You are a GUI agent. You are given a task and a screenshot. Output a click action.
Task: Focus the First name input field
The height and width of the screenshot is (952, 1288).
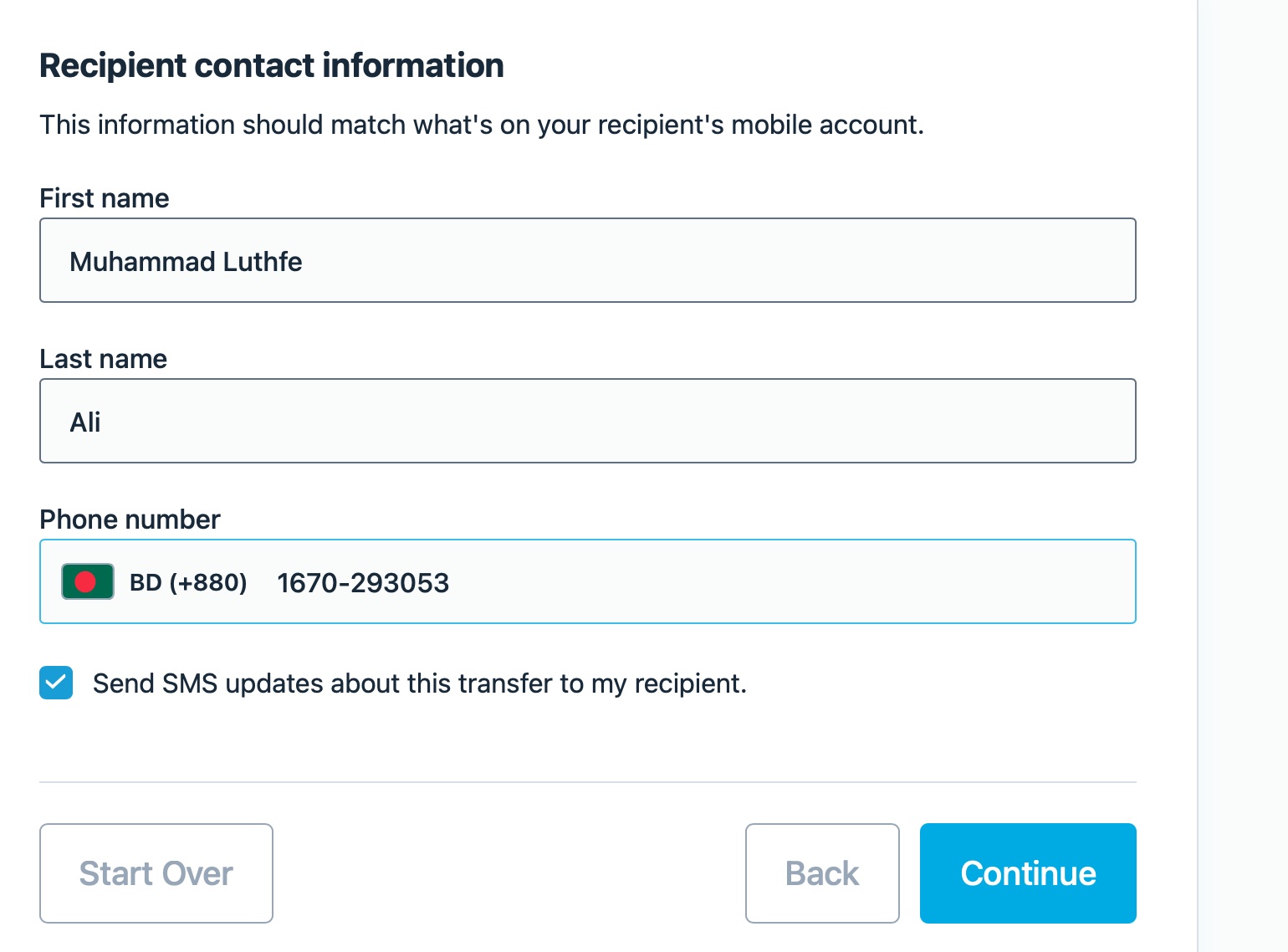coord(588,260)
